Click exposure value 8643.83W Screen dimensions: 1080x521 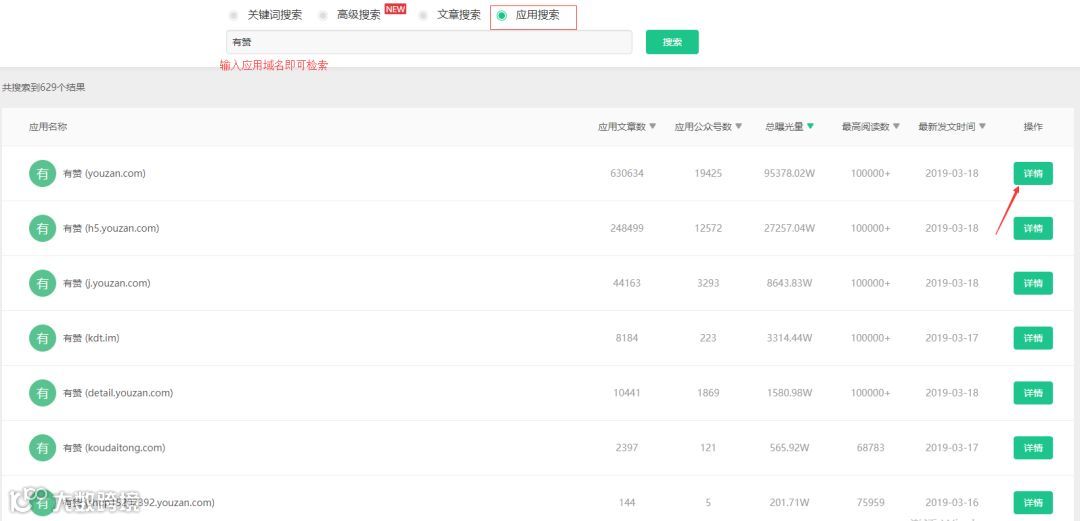pos(789,283)
